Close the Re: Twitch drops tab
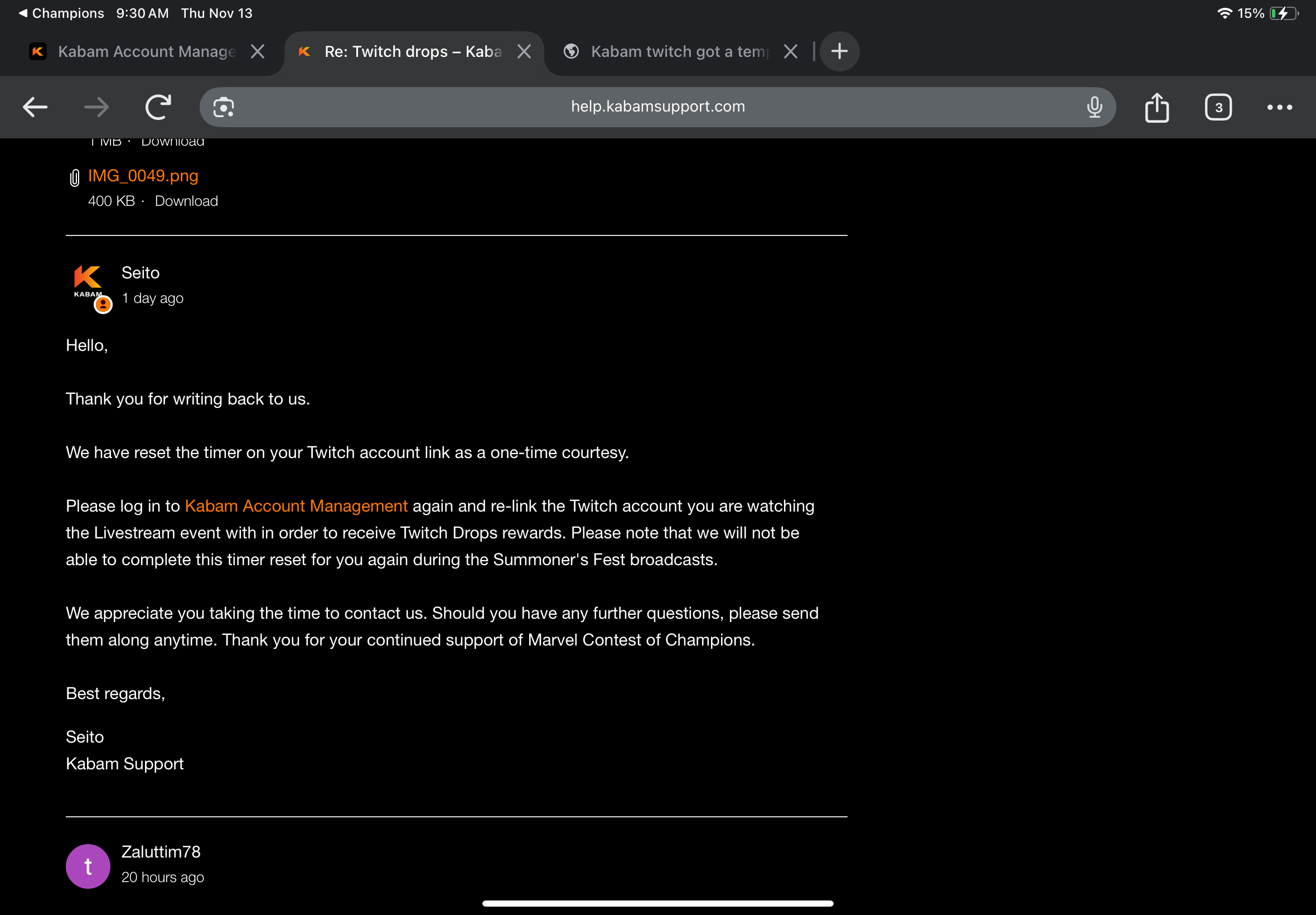Viewport: 1316px width, 915px height. (x=524, y=51)
